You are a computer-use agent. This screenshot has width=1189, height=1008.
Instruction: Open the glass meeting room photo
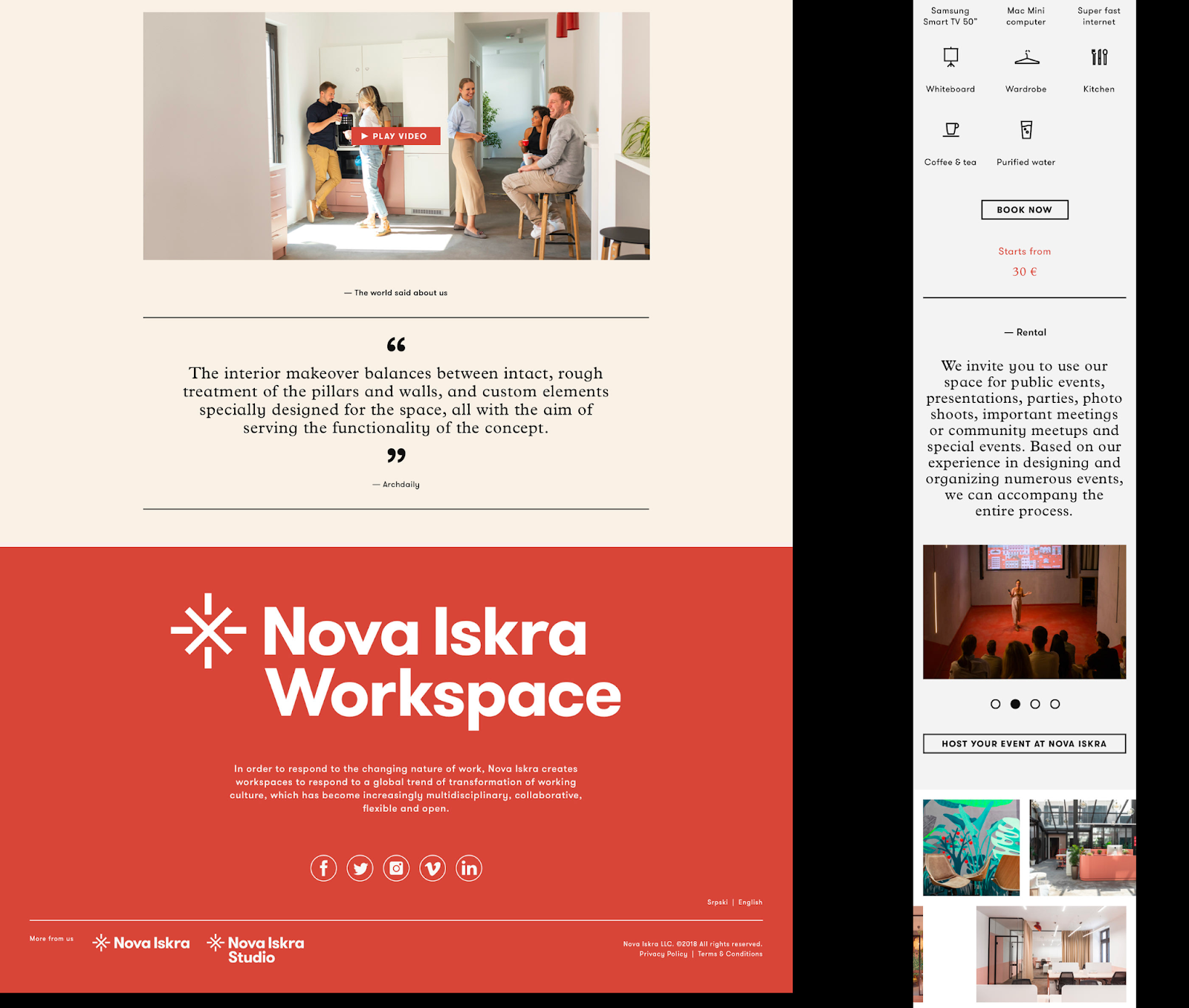pyautogui.click(x=1051, y=954)
